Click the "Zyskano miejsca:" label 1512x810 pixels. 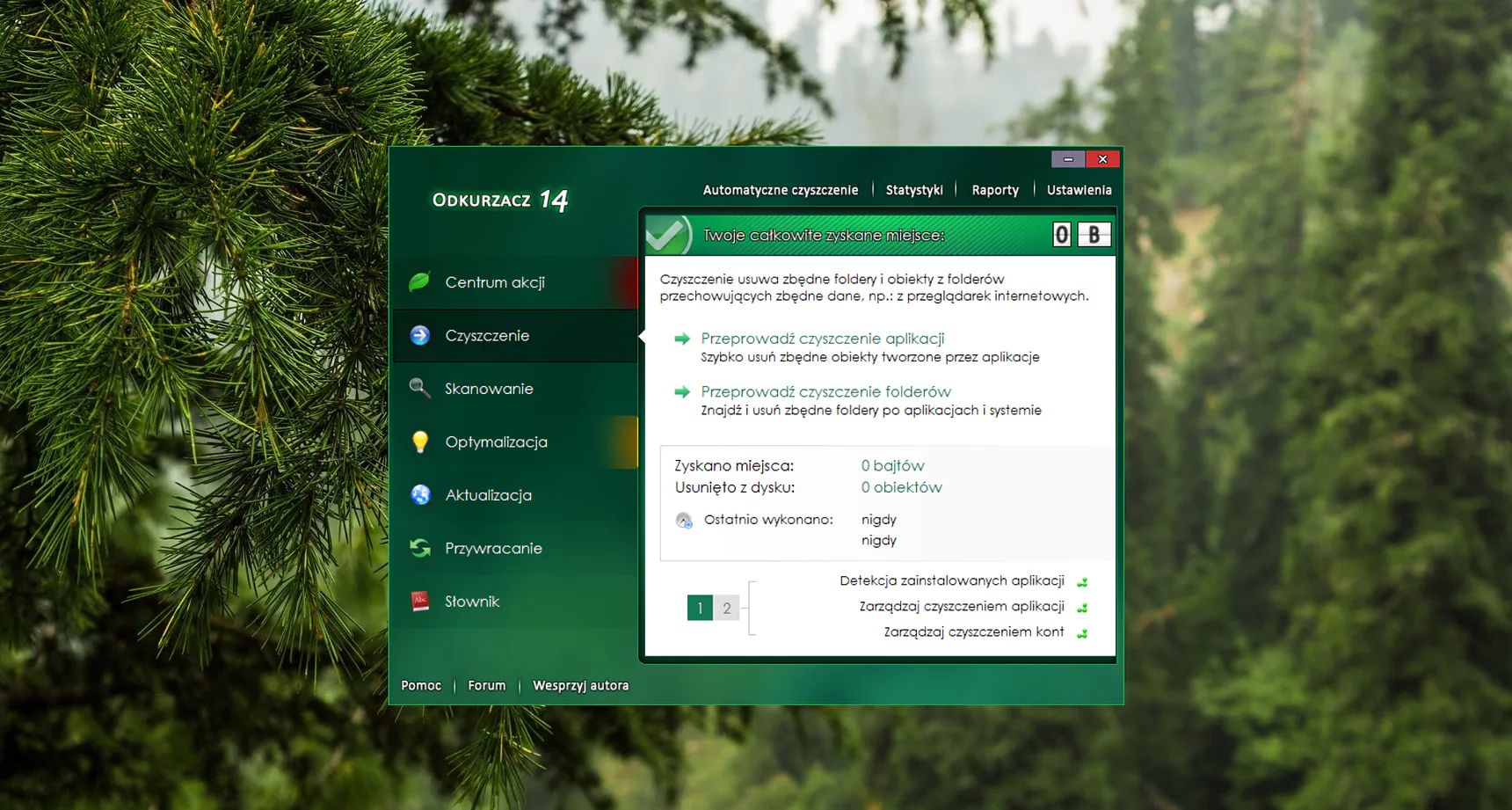pyautogui.click(x=734, y=465)
